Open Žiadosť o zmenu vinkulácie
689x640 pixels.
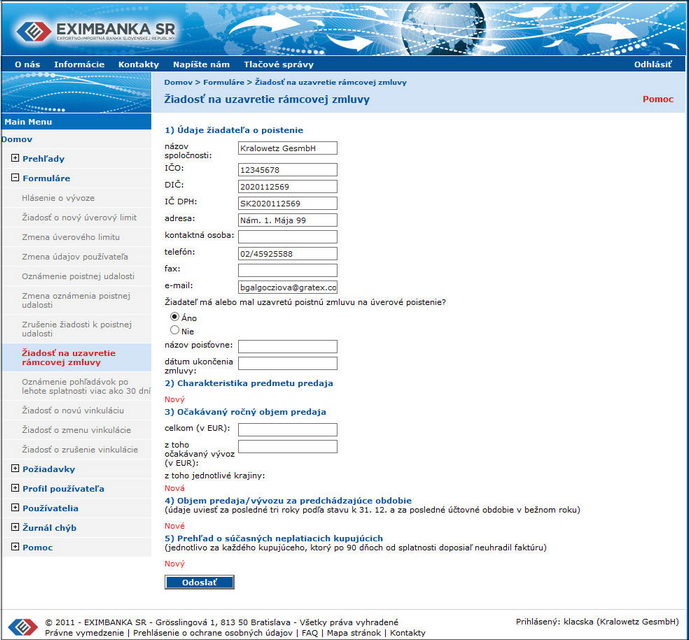click(x=76, y=429)
